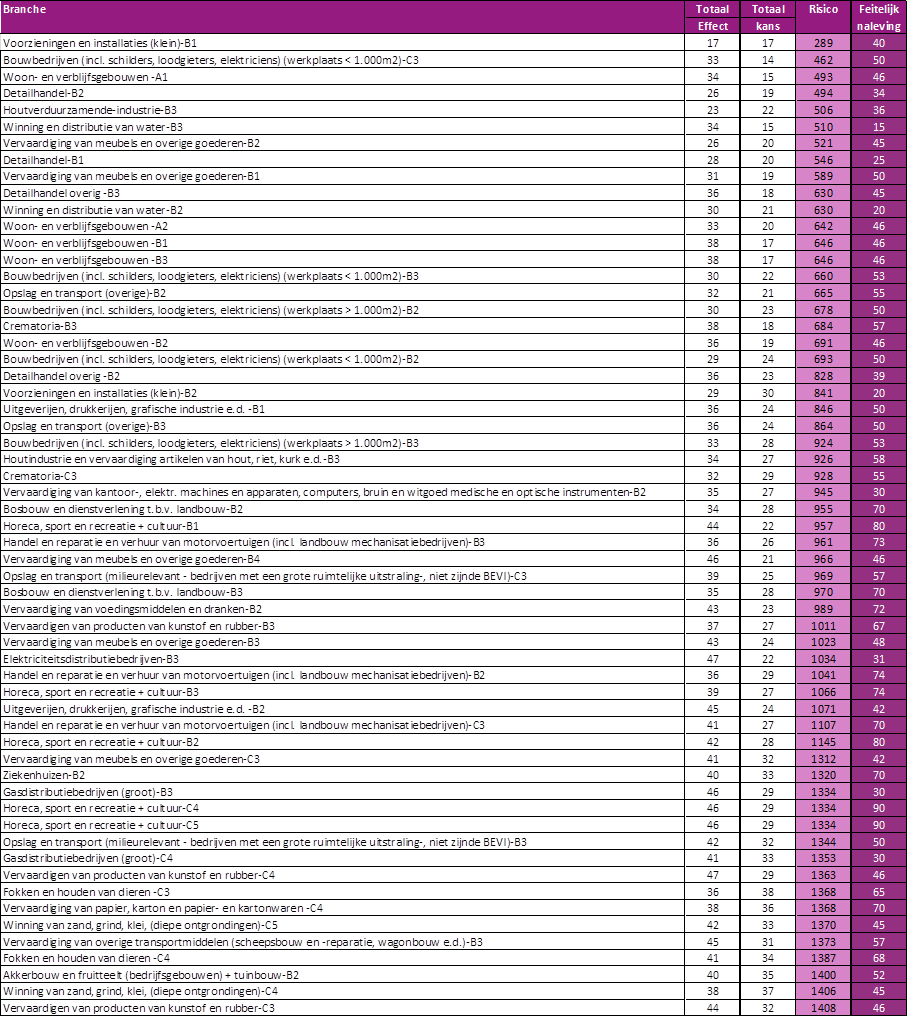Click Risico value 828
The width and height of the screenshot is (908, 1017).
coord(823,376)
